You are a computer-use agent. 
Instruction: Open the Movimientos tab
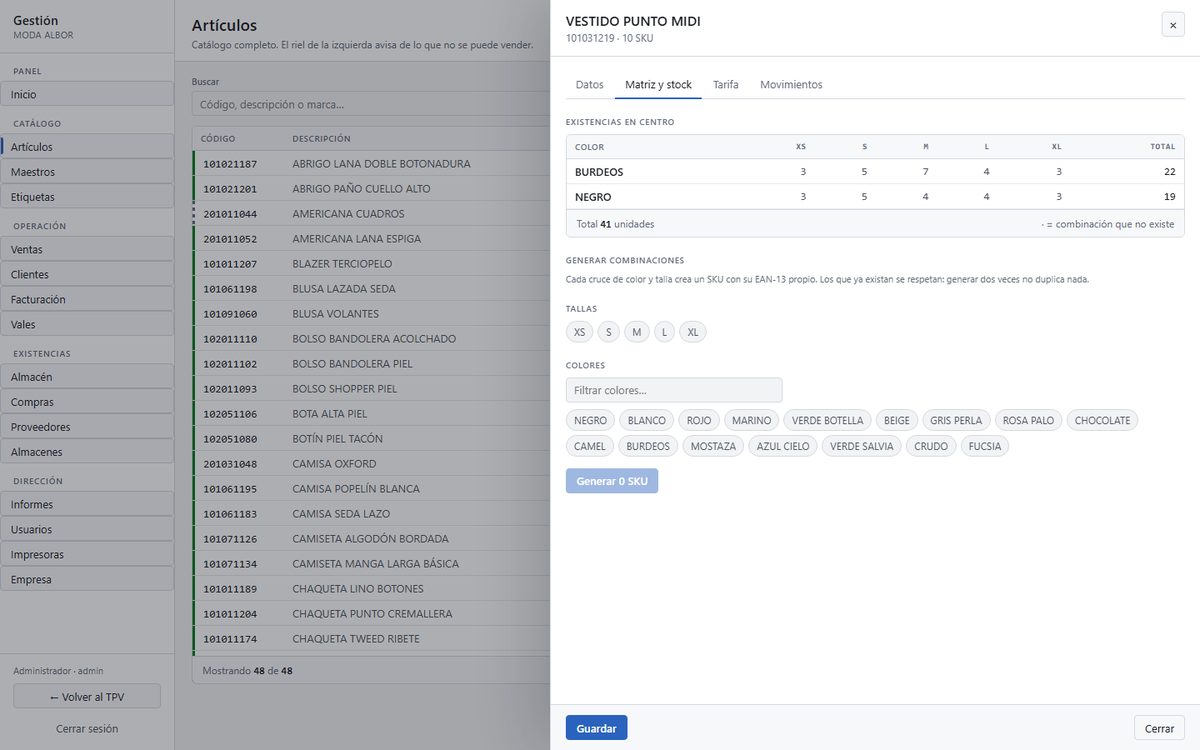791,85
